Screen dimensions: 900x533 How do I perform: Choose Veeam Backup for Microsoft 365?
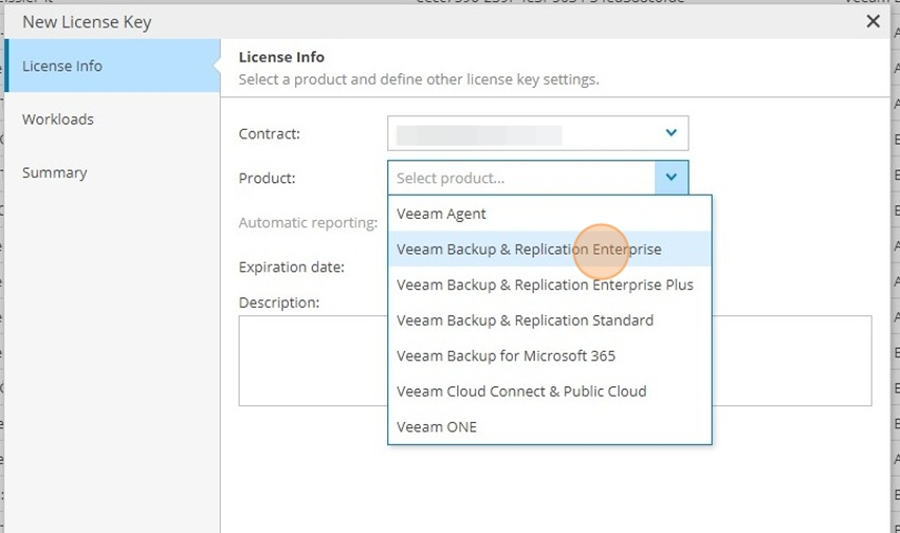[x=550, y=356]
